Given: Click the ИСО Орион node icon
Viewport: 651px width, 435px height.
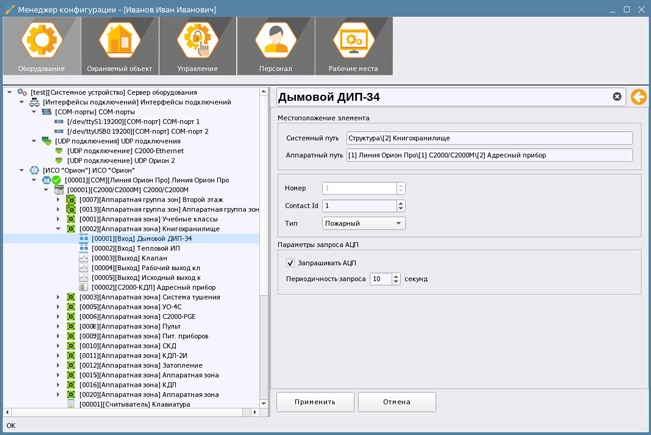Looking at the screenshot, I should click(x=34, y=171).
